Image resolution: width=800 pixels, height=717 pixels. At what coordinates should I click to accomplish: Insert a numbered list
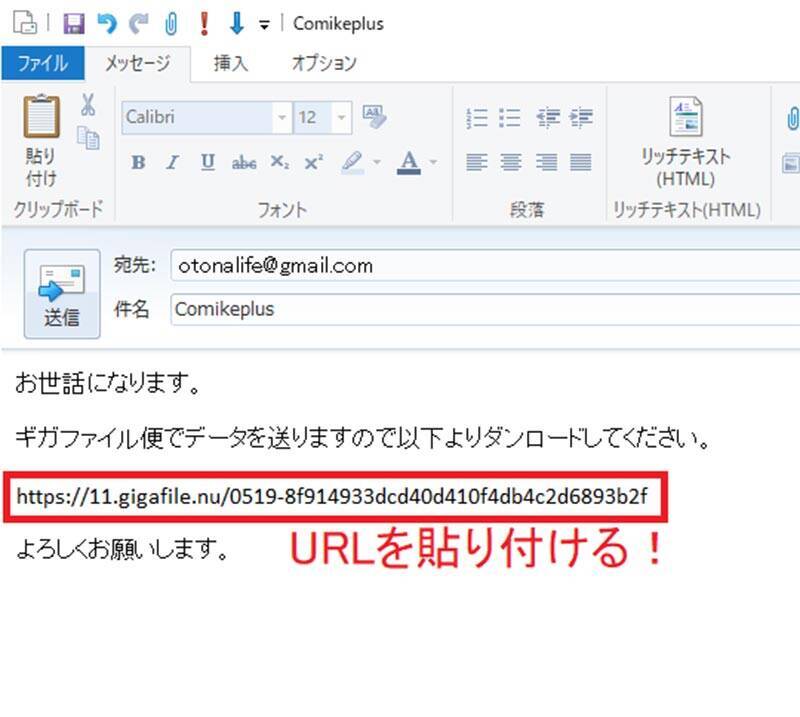coord(477,118)
